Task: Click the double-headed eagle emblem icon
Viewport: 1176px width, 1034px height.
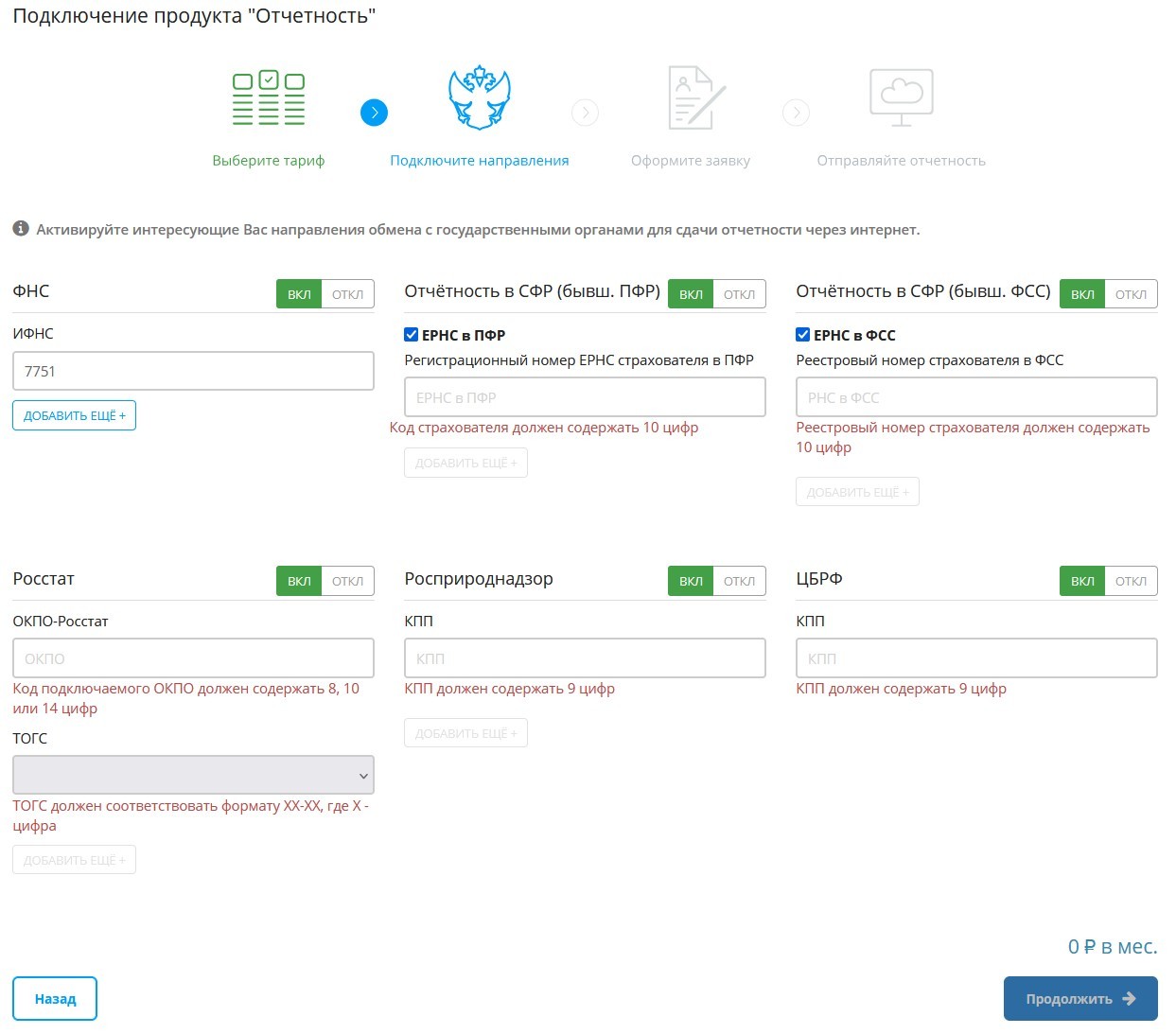Action: pos(479,98)
